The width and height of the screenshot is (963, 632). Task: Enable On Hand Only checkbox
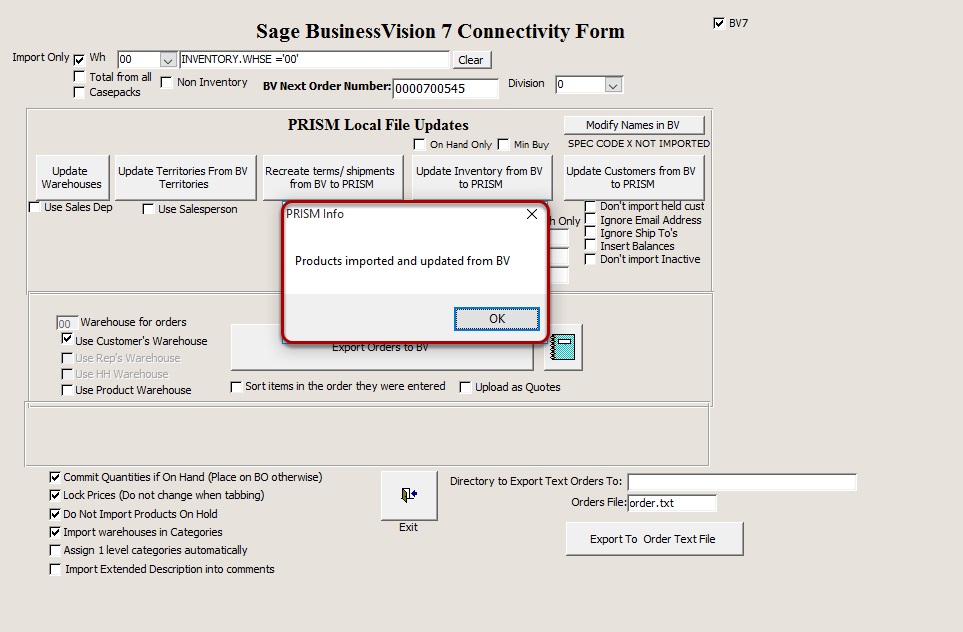tap(419, 144)
